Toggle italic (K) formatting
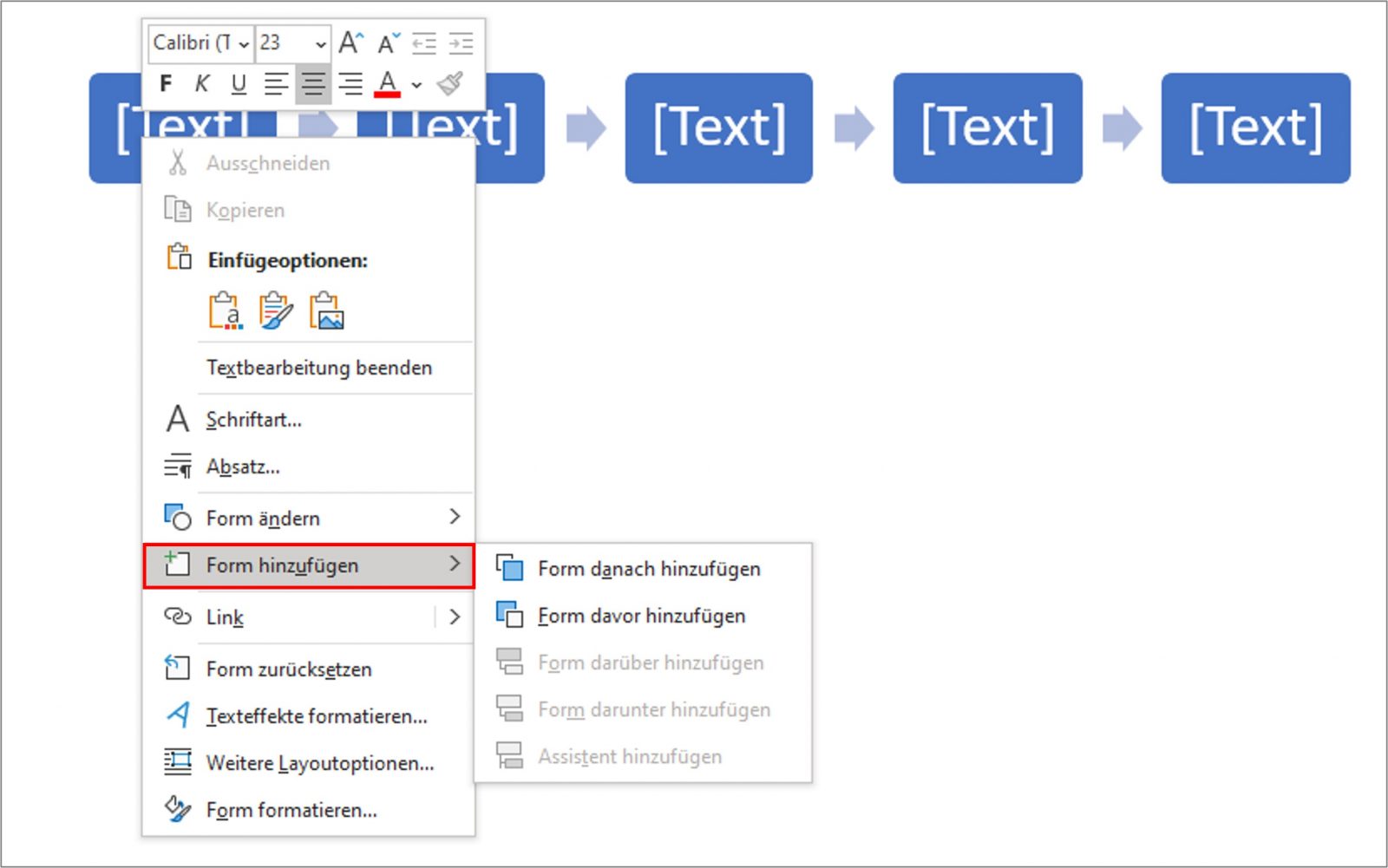The width and height of the screenshot is (1388, 868). pyautogui.click(x=201, y=84)
